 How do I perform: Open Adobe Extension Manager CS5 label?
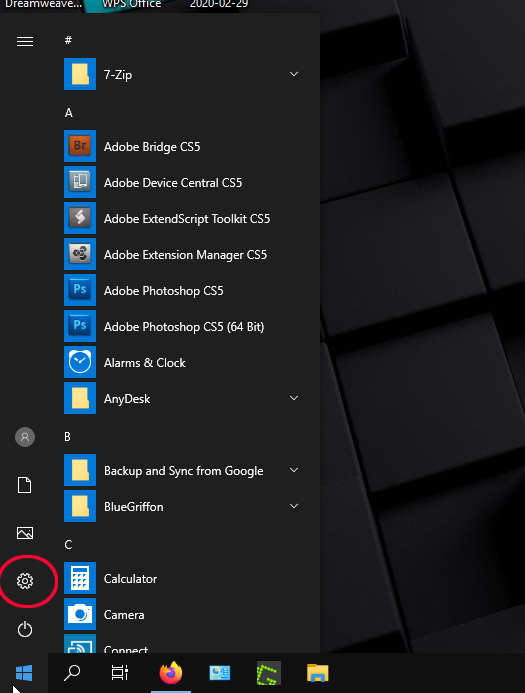pos(185,255)
